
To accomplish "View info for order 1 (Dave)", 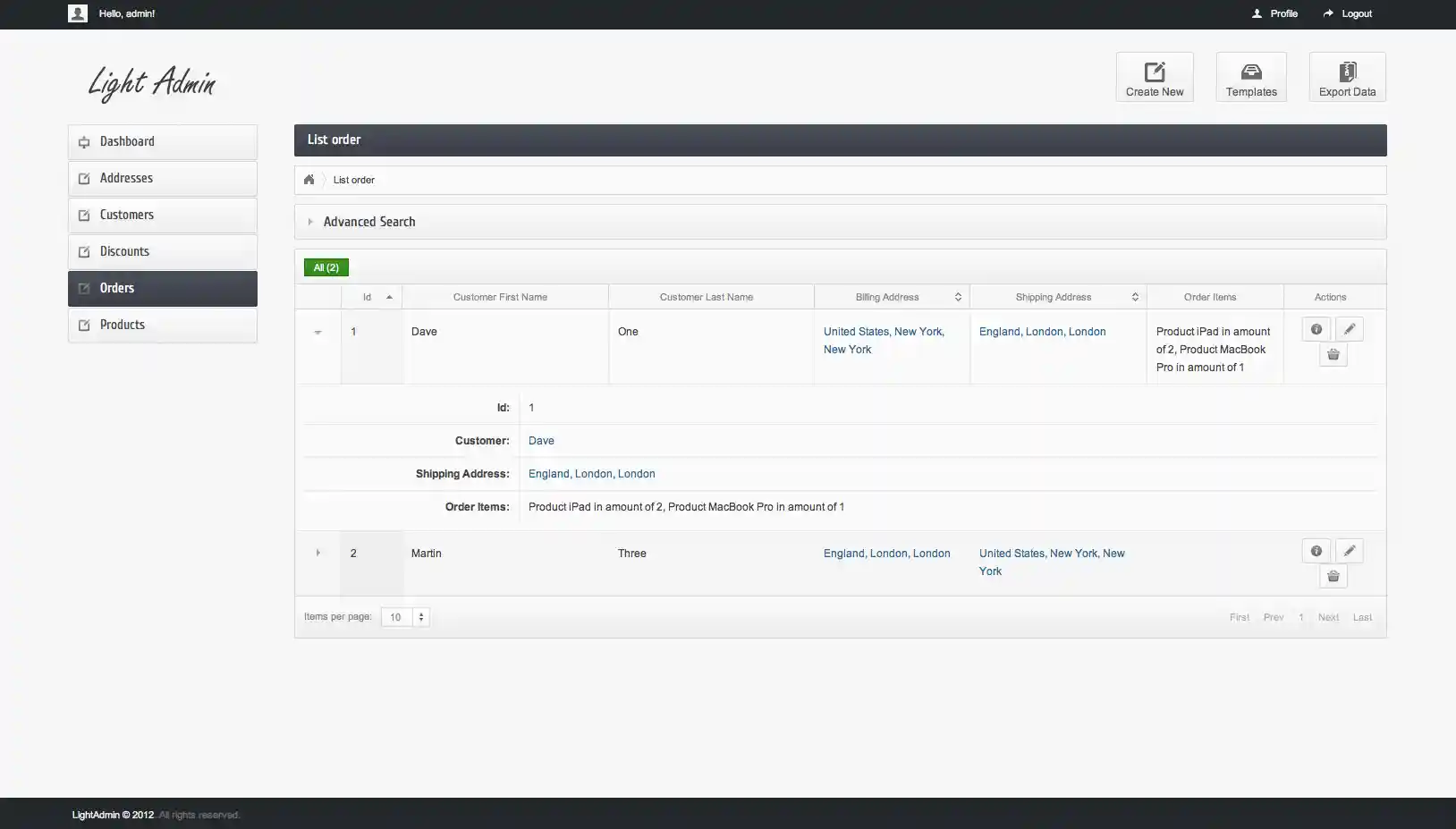I will (x=1316, y=330).
